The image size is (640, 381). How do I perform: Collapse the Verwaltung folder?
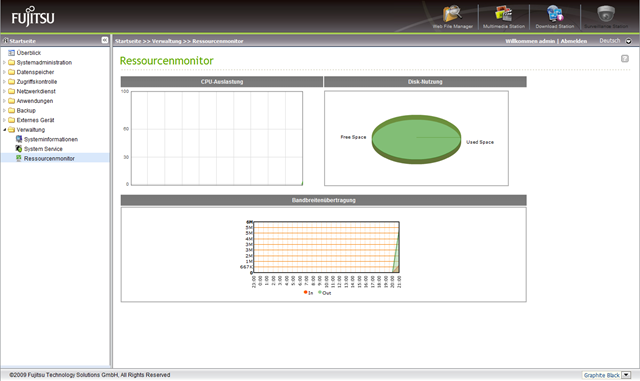[4, 129]
